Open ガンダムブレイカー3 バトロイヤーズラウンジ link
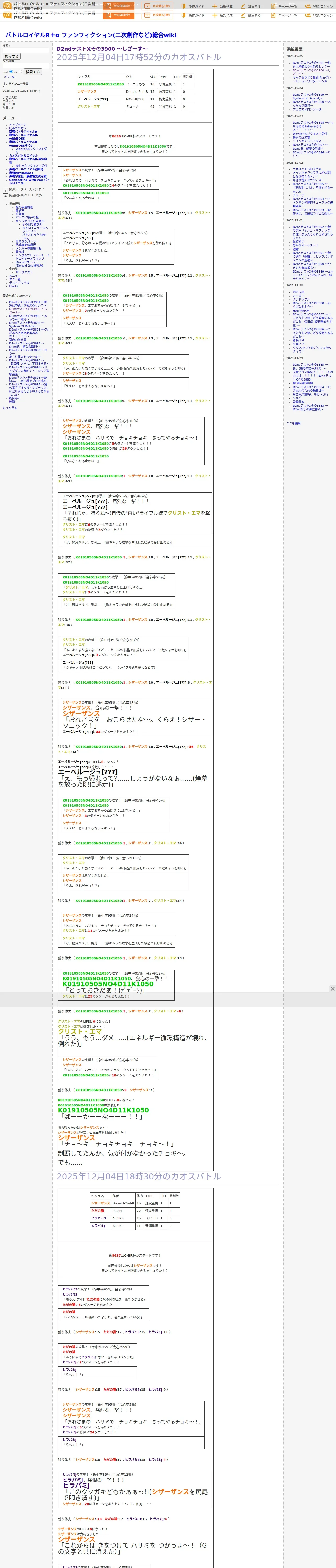 click(32, 257)
